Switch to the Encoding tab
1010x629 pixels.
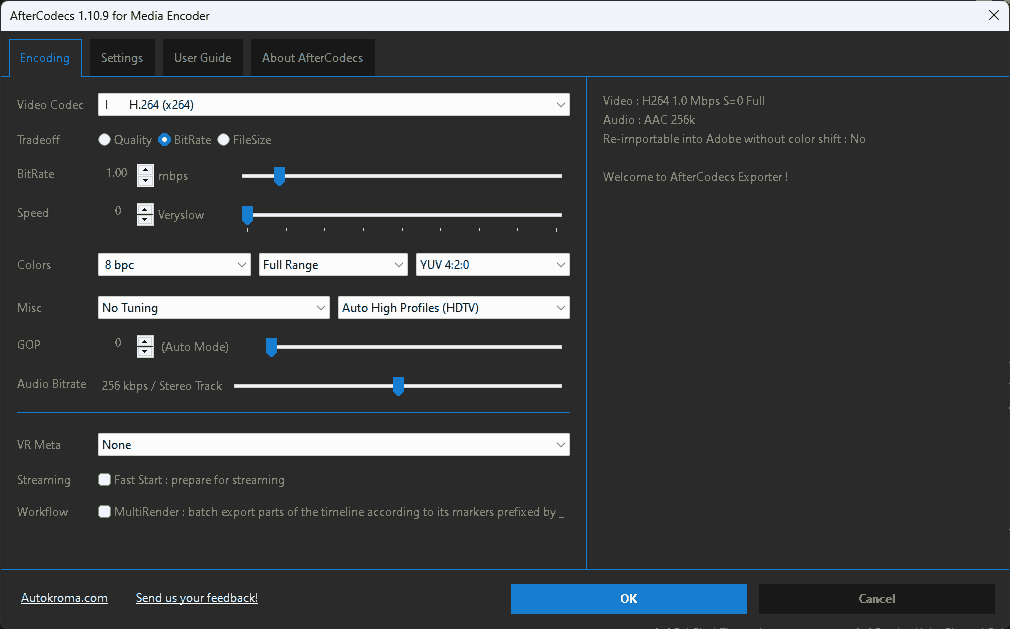pyautogui.click(x=45, y=58)
